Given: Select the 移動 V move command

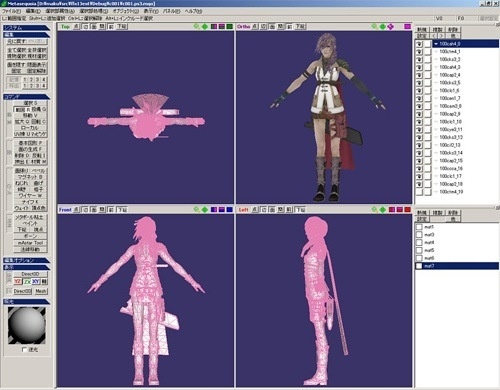Looking at the screenshot, I should pyautogui.click(x=30, y=115).
